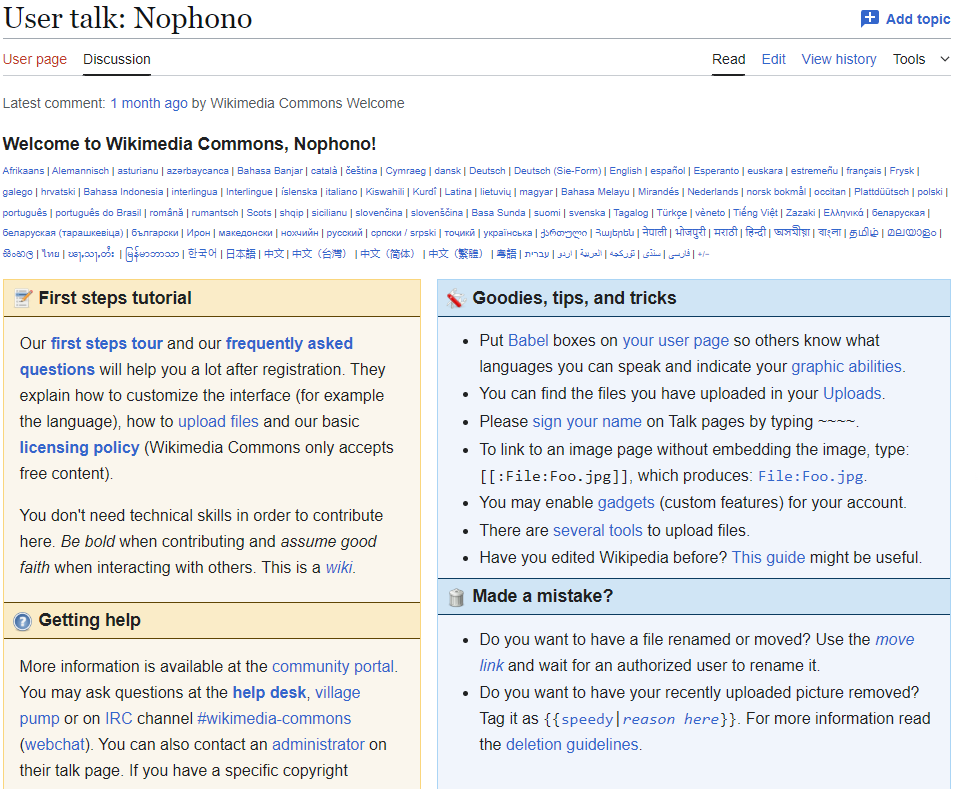
Task: Open the "1 month ago" comment link
Action: pyautogui.click(x=149, y=103)
